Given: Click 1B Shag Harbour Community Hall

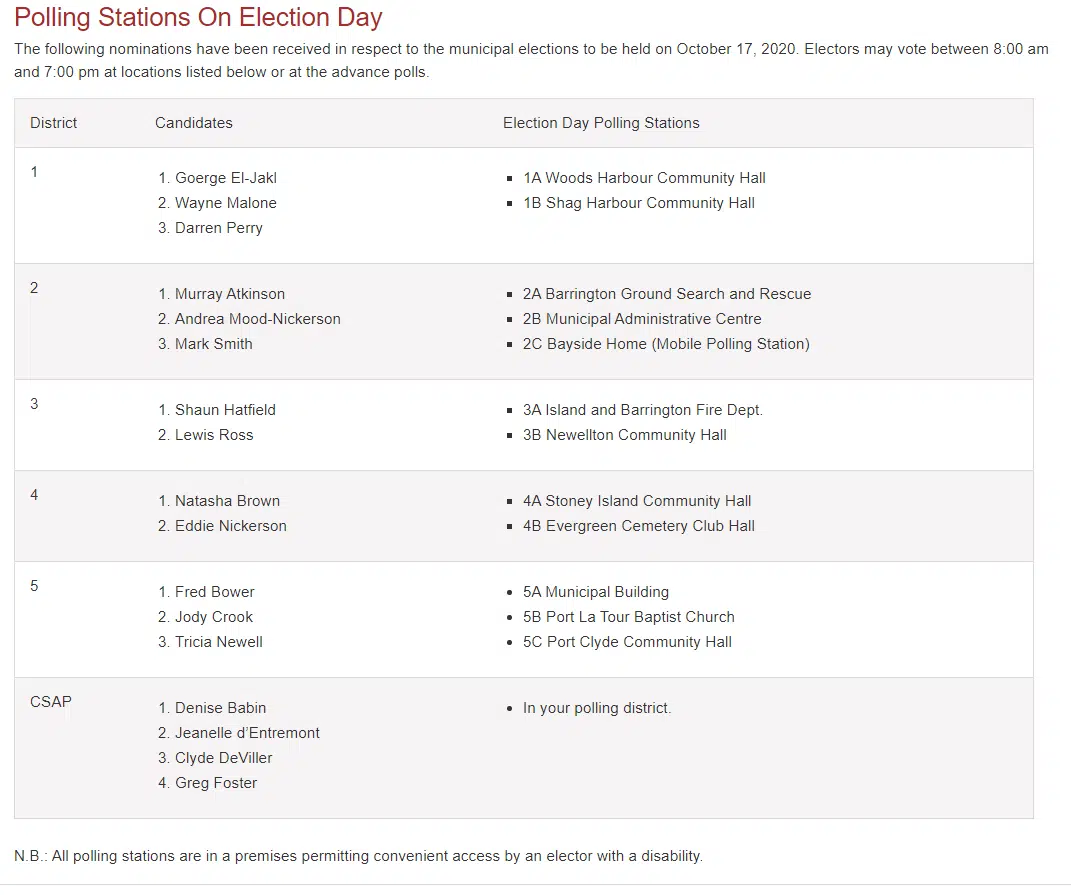Looking at the screenshot, I should coord(638,203).
